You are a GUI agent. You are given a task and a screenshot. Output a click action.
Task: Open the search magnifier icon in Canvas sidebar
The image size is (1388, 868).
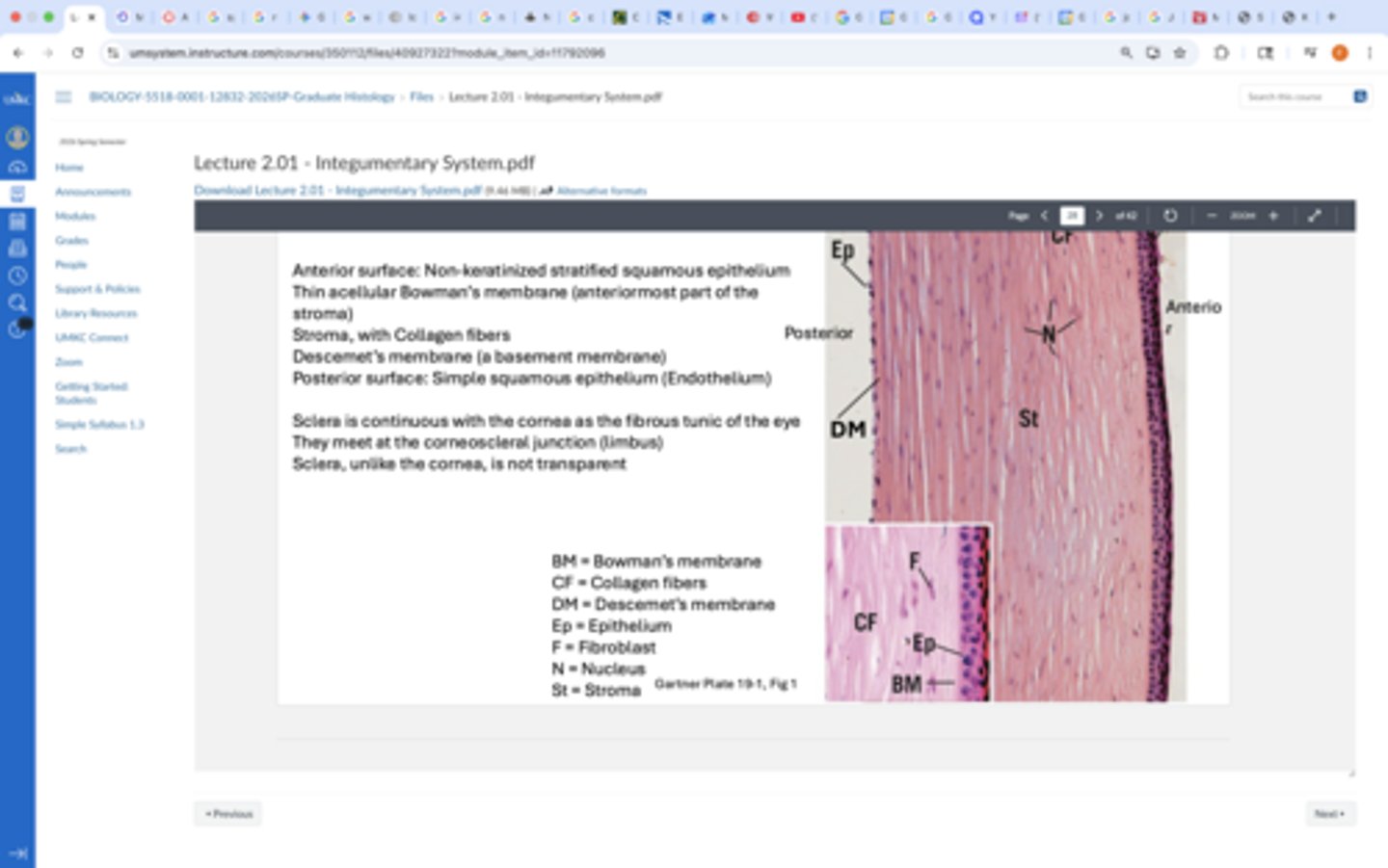tap(17, 303)
